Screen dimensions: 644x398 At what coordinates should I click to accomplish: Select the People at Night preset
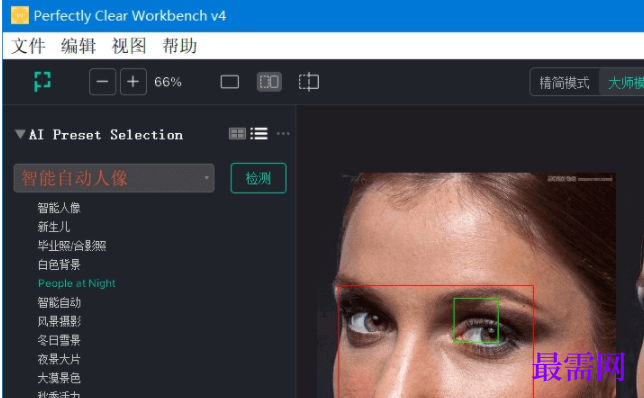[x=77, y=283]
